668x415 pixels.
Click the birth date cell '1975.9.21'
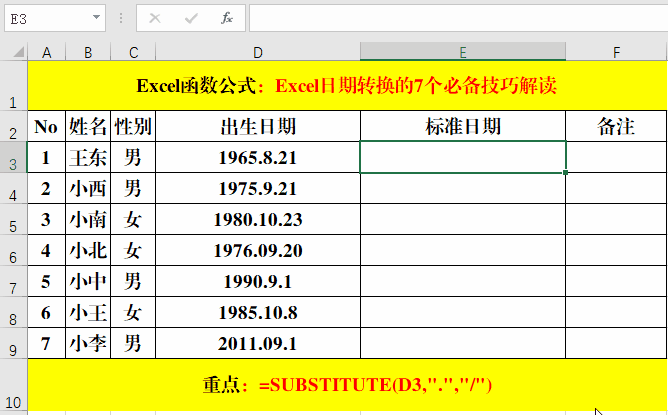[258, 188]
